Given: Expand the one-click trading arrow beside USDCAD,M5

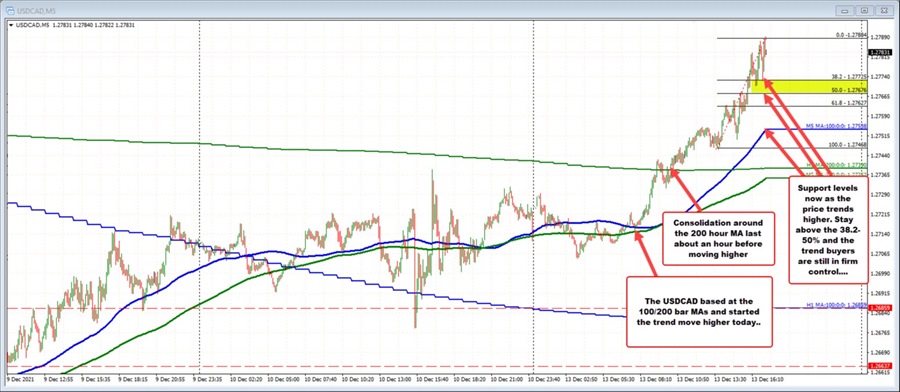Looking at the screenshot, I should pos(11,24).
